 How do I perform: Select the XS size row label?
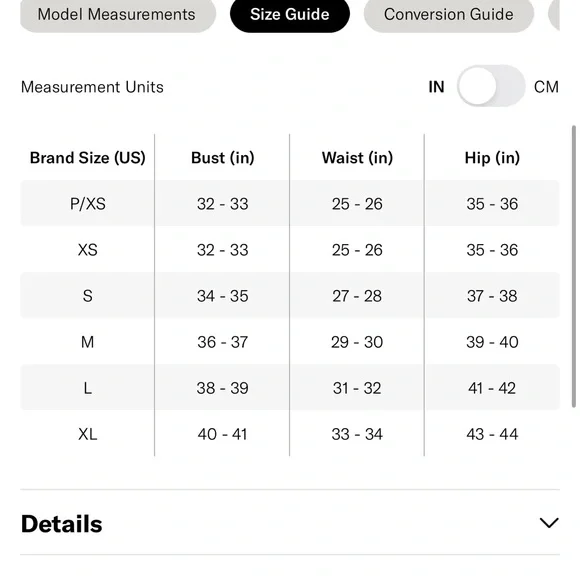[88, 250]
